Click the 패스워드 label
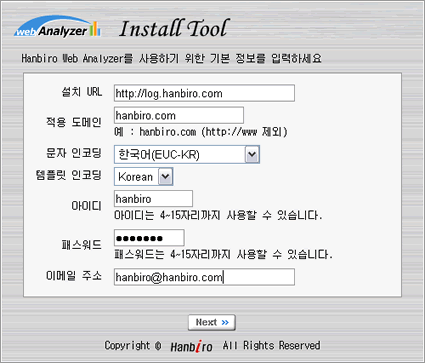 coord(82,245)
